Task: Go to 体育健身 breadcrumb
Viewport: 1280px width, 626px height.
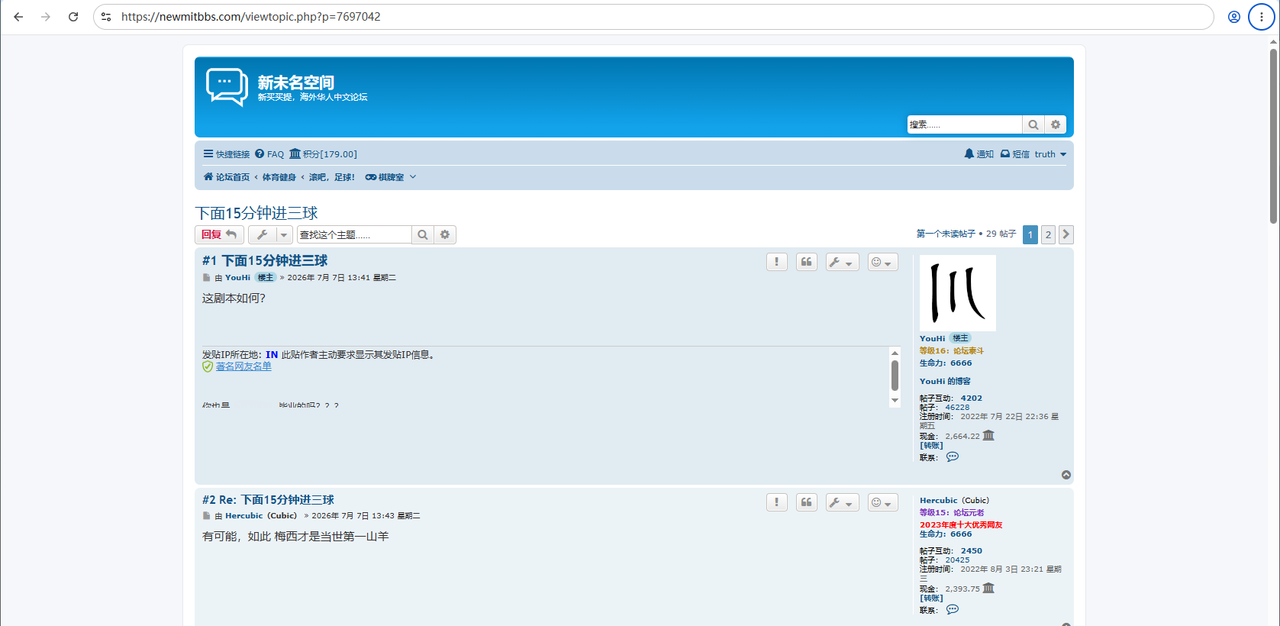Action: (279, 177)
